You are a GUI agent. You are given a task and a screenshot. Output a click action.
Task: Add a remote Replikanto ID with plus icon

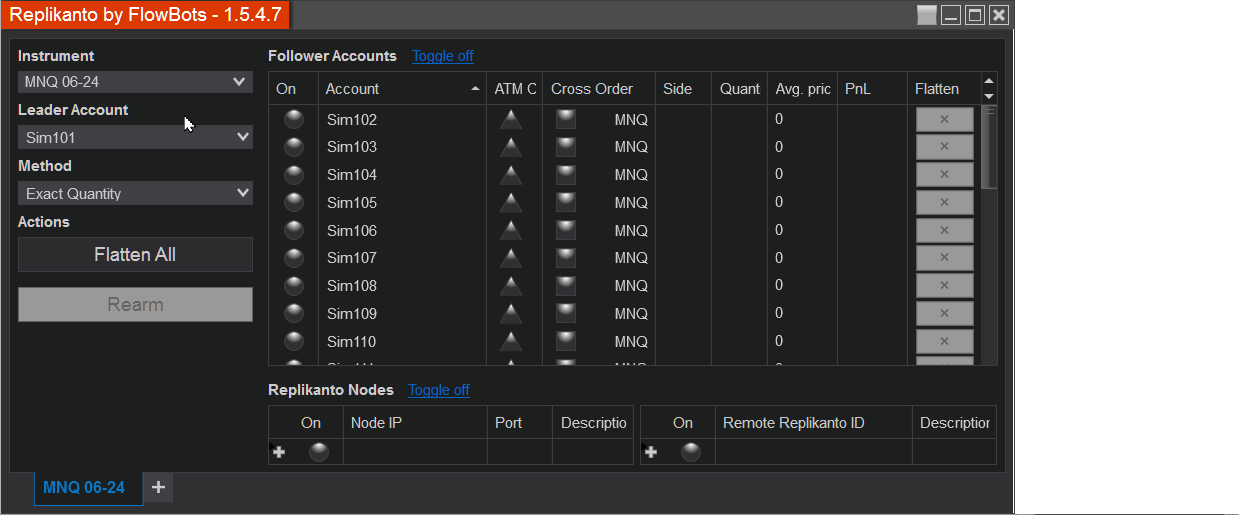pyautogui.click(x=651, y=452)
